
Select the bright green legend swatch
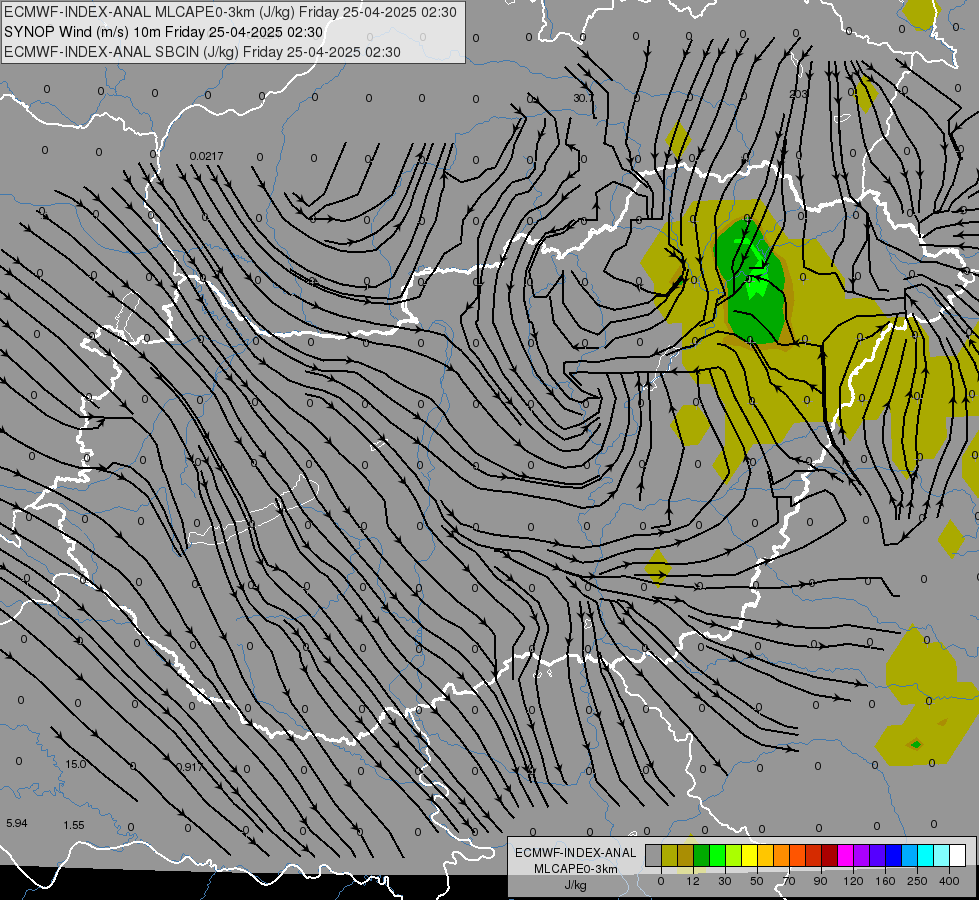pyautogui.click(x=717, y=855)
